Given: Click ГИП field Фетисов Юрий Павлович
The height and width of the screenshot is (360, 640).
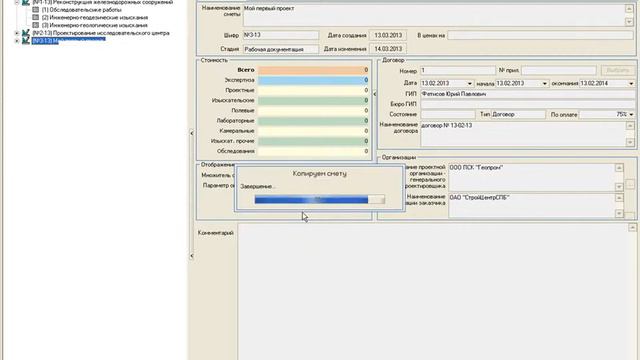Looking at the screenshot, I should [x=528, y=94].
